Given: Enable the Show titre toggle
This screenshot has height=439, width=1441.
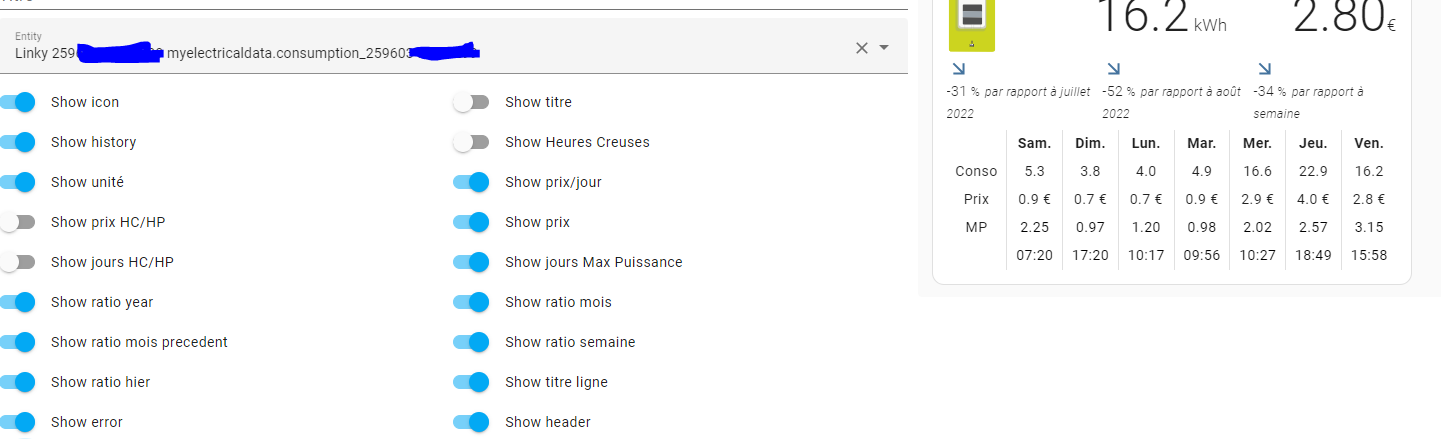Looking at the screenshot, I should point(470,102).
